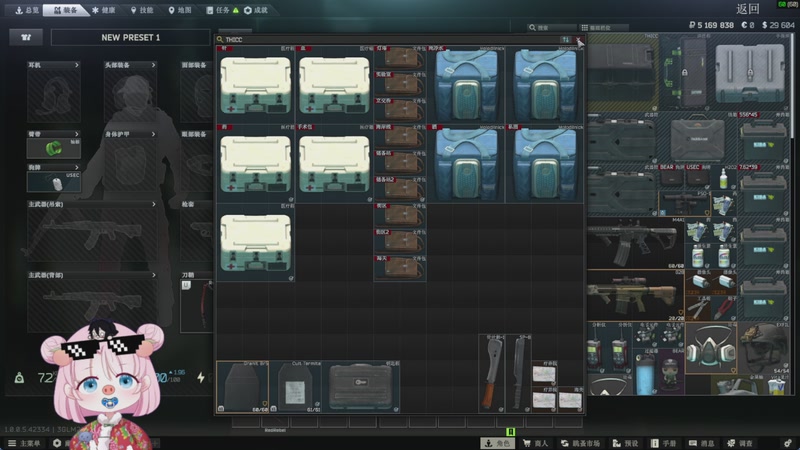Select the M4A1 rifle in stash
The image size is (800, 450).
pyautogui.click(x=635, y=243)
